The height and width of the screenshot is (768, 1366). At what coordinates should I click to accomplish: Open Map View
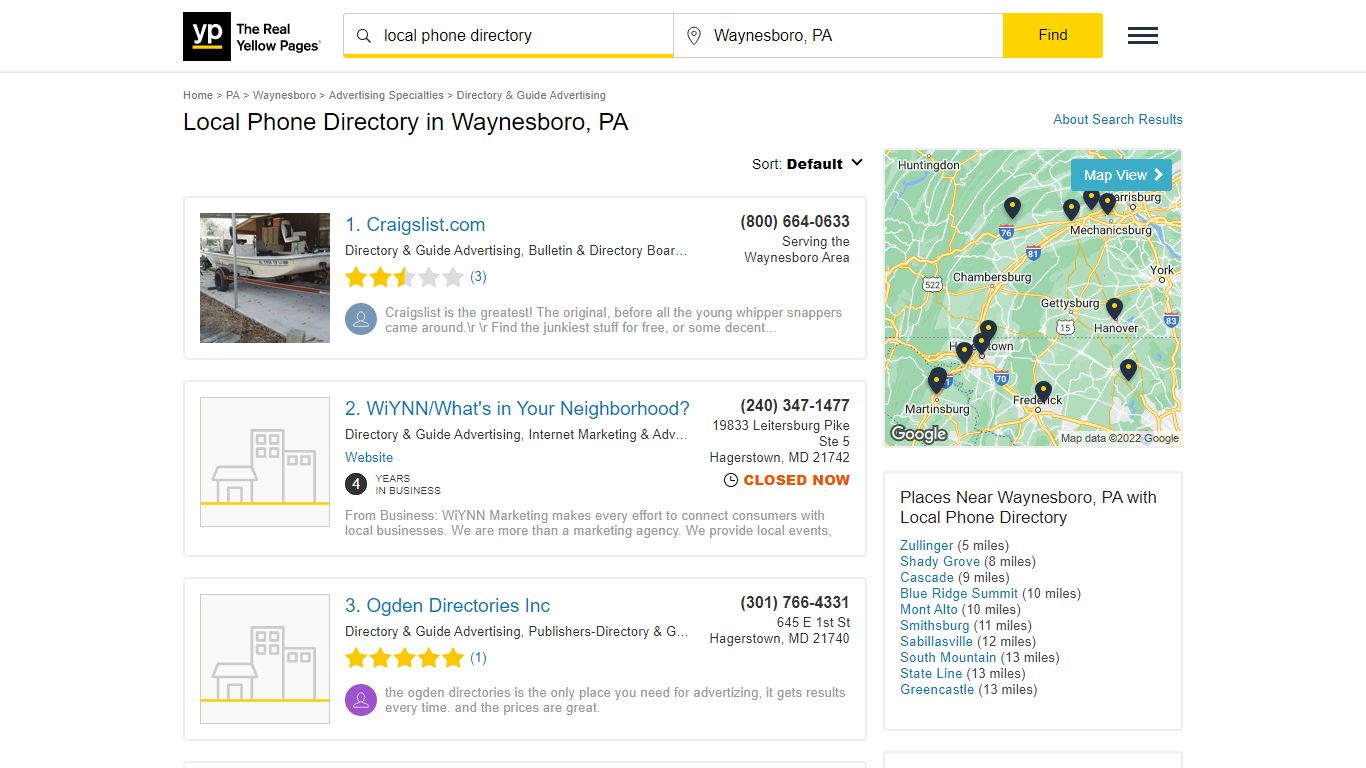pos(1122,175)
